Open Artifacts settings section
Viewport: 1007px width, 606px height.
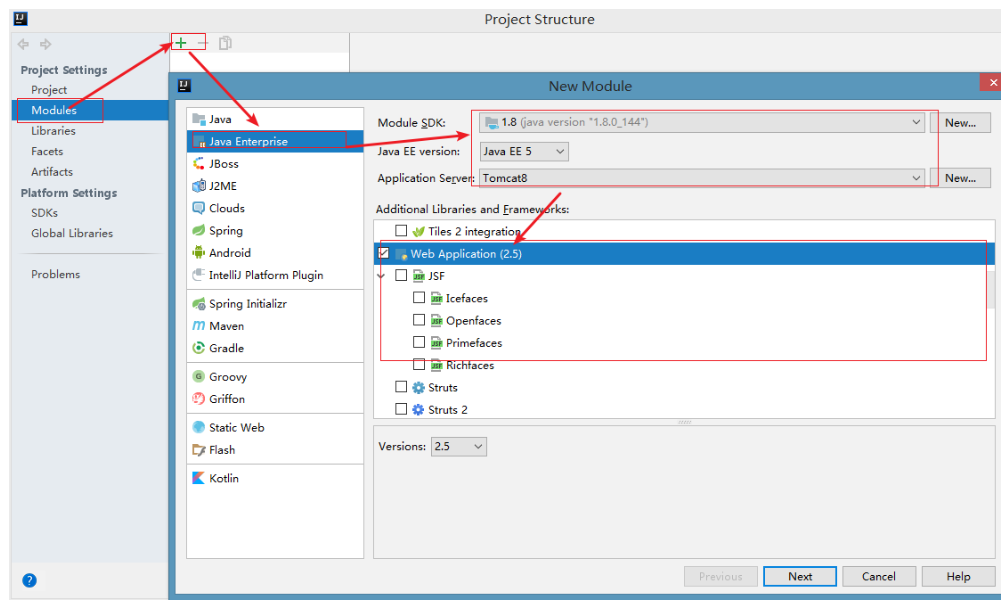(x=52, y=172)
